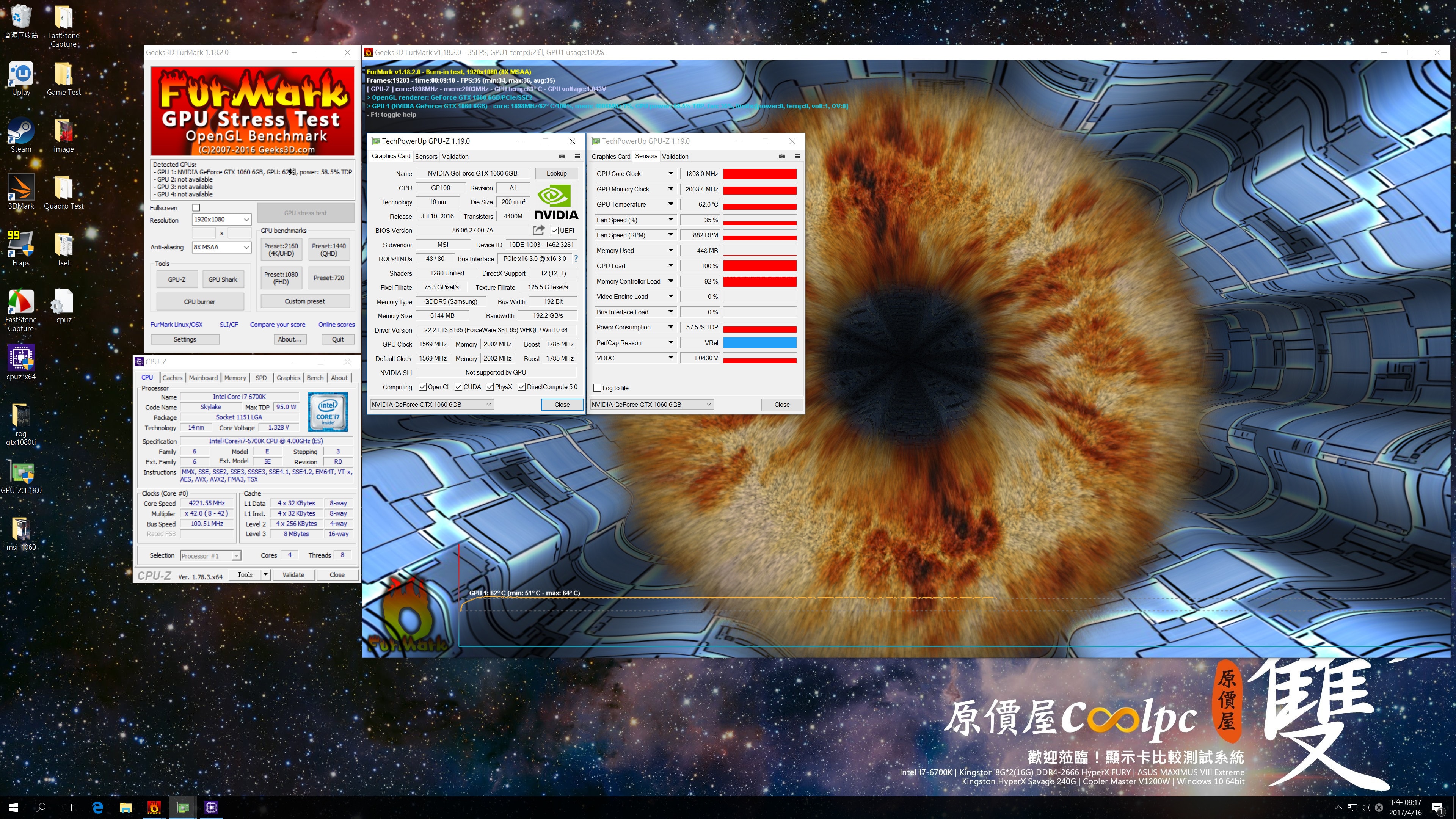
Task: Open Validation tab in GPU-Z Sensors window
Action: (675, 157)
